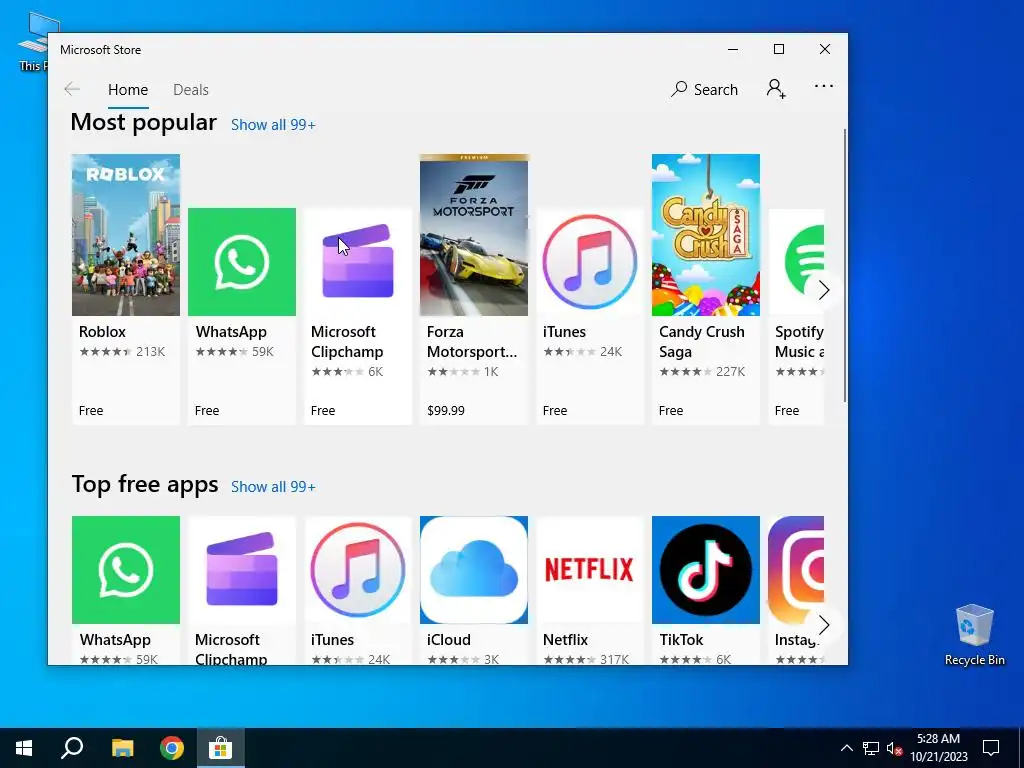Image resolution: width=1024 pixels, height=768 pixels.
Task: Select Microsoft Clipchamp icon in Most popular
Action: 358,262
